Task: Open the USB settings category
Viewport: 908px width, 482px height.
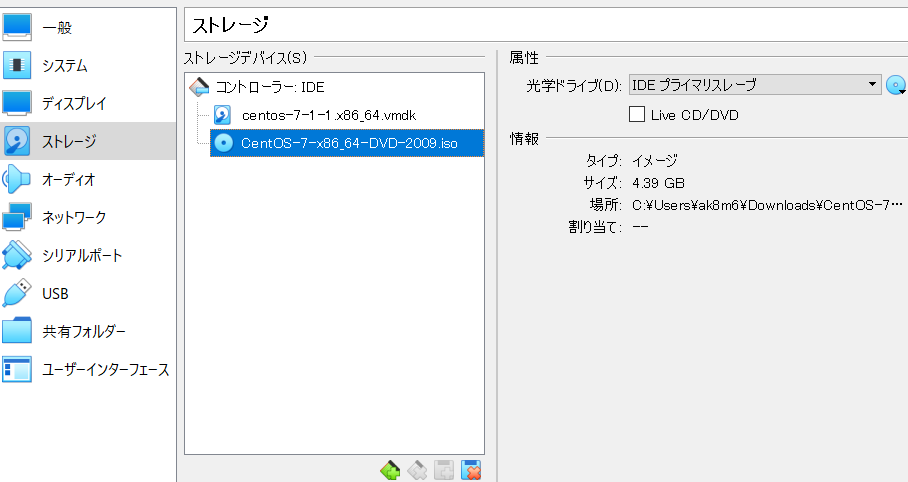Action: click(x=88, y=293)
